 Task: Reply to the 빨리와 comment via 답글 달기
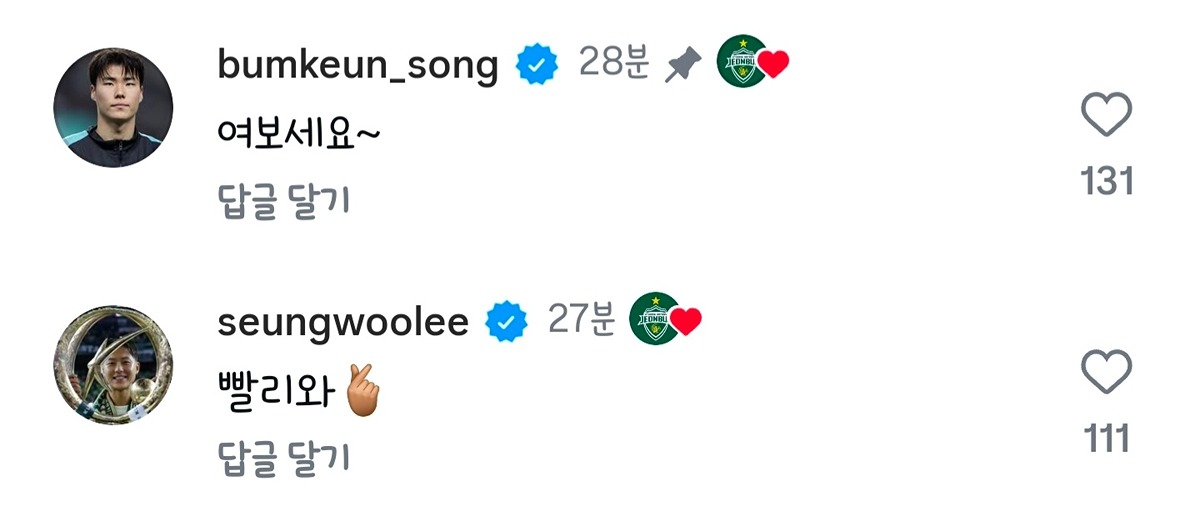click(x=284, y=457)
